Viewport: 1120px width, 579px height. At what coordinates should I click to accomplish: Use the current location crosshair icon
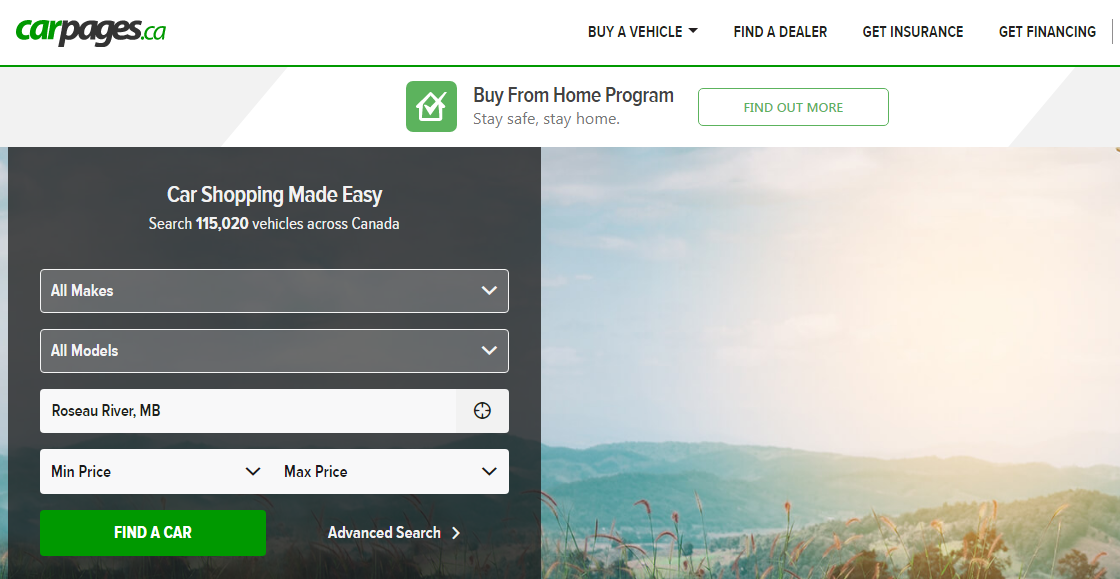click(482, 411)
